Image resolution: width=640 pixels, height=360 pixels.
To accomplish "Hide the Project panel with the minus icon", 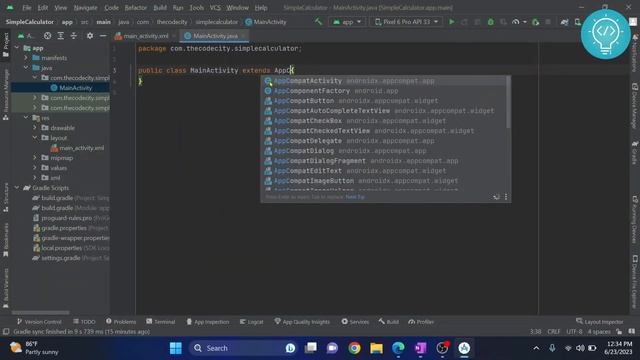I will 103,36.
